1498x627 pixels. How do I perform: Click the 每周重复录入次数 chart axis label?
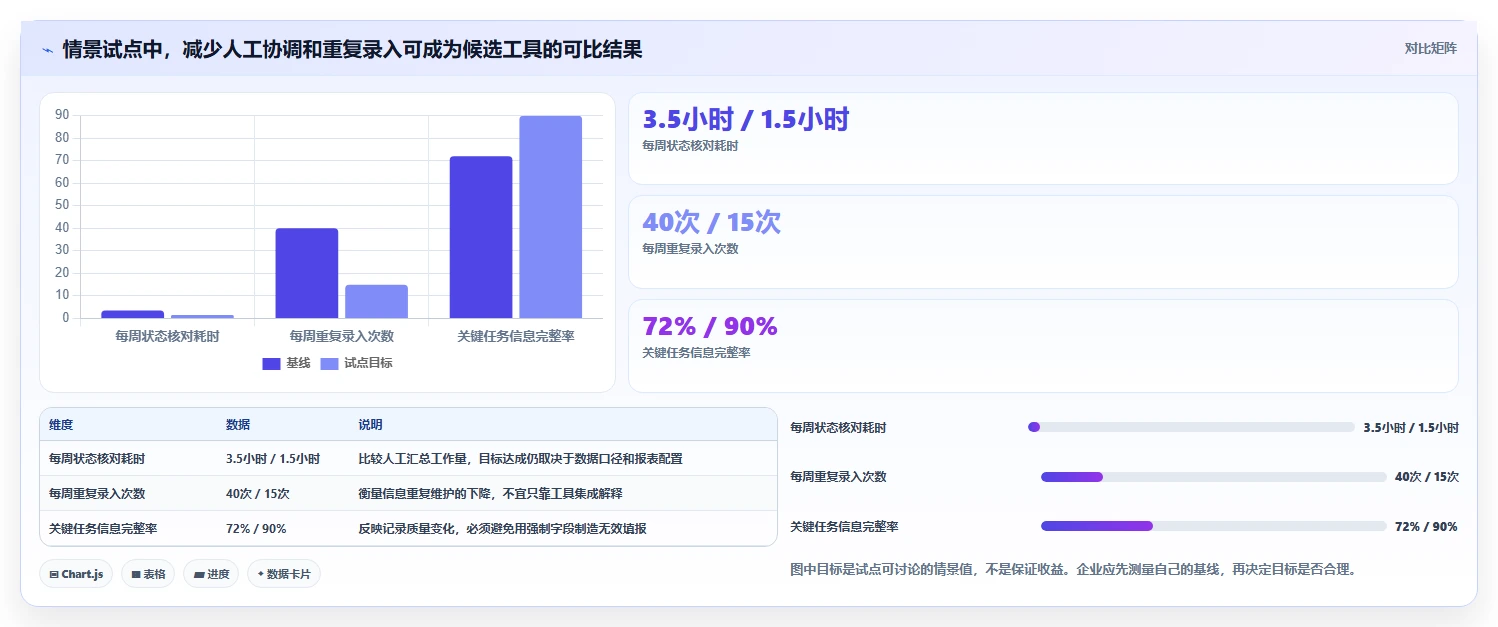tap(341, 337)
